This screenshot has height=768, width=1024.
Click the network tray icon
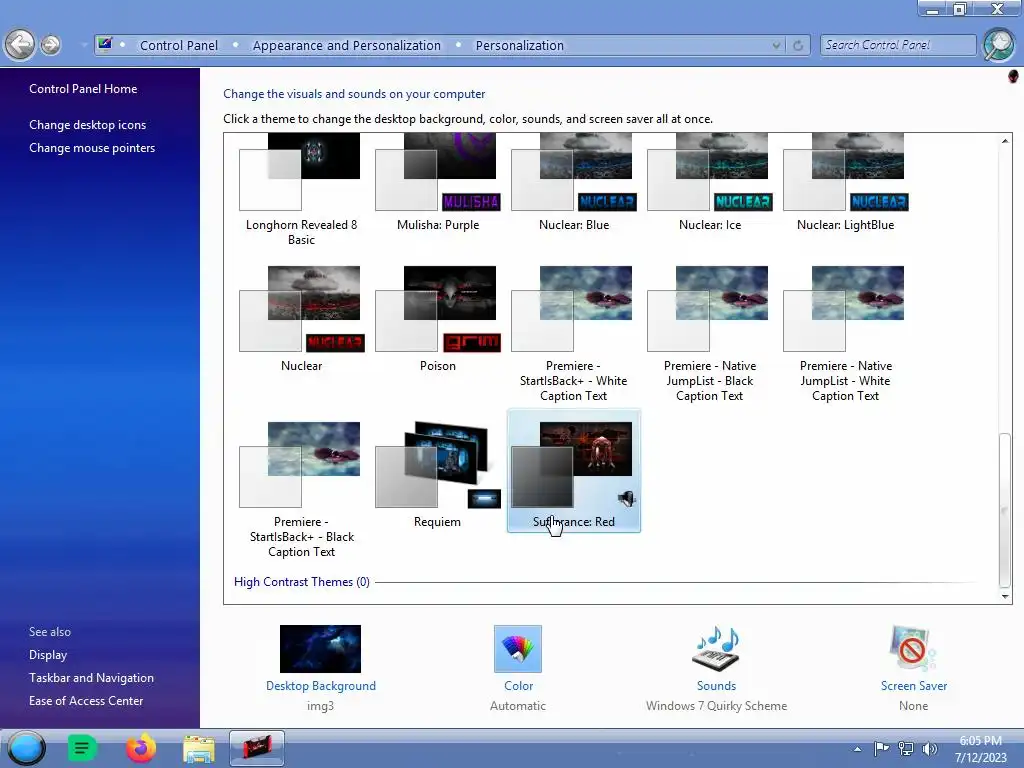pyautogui.click(x=906, y=748)
